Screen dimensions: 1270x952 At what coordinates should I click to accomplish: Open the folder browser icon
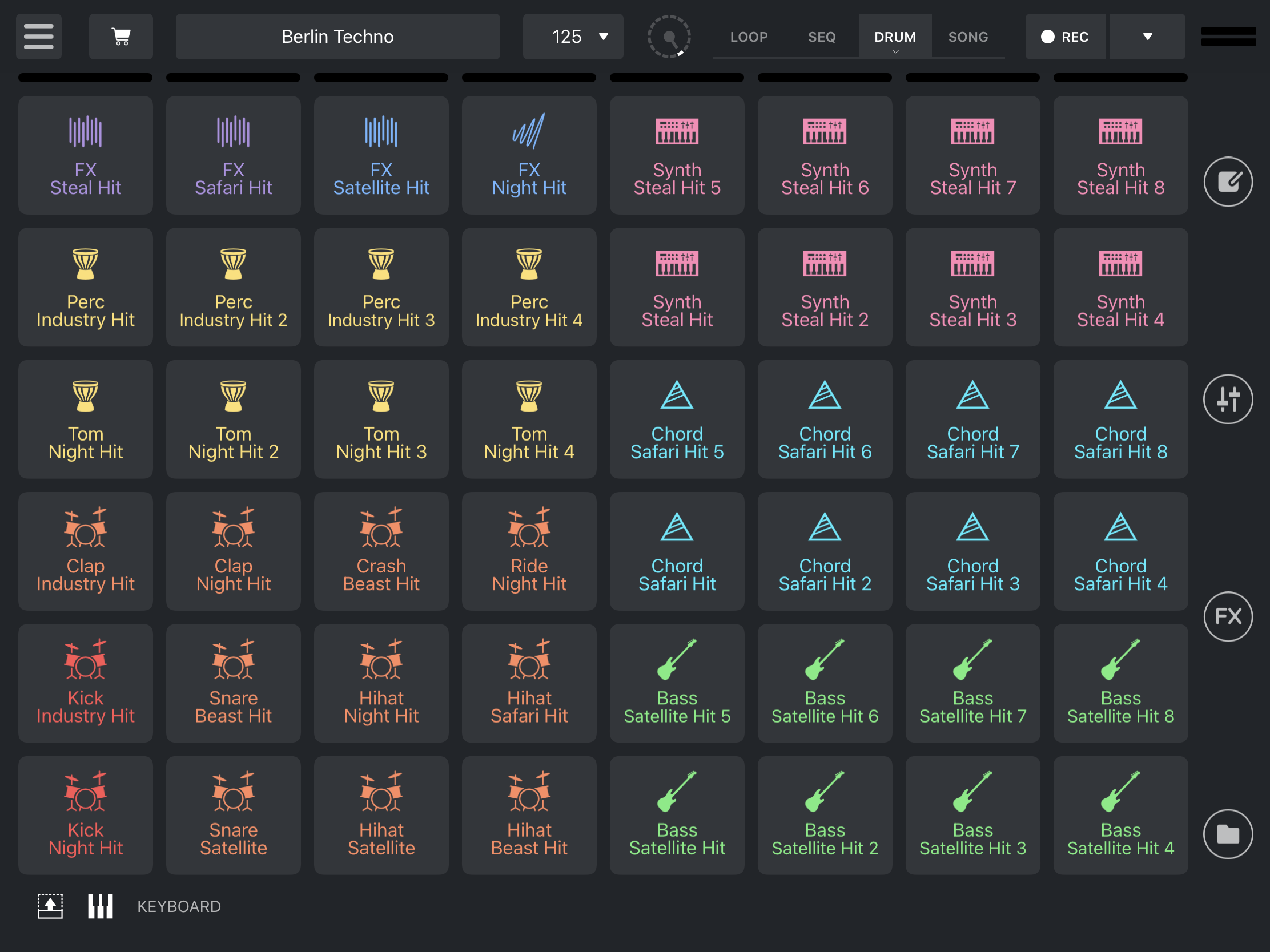(1228, 834)
